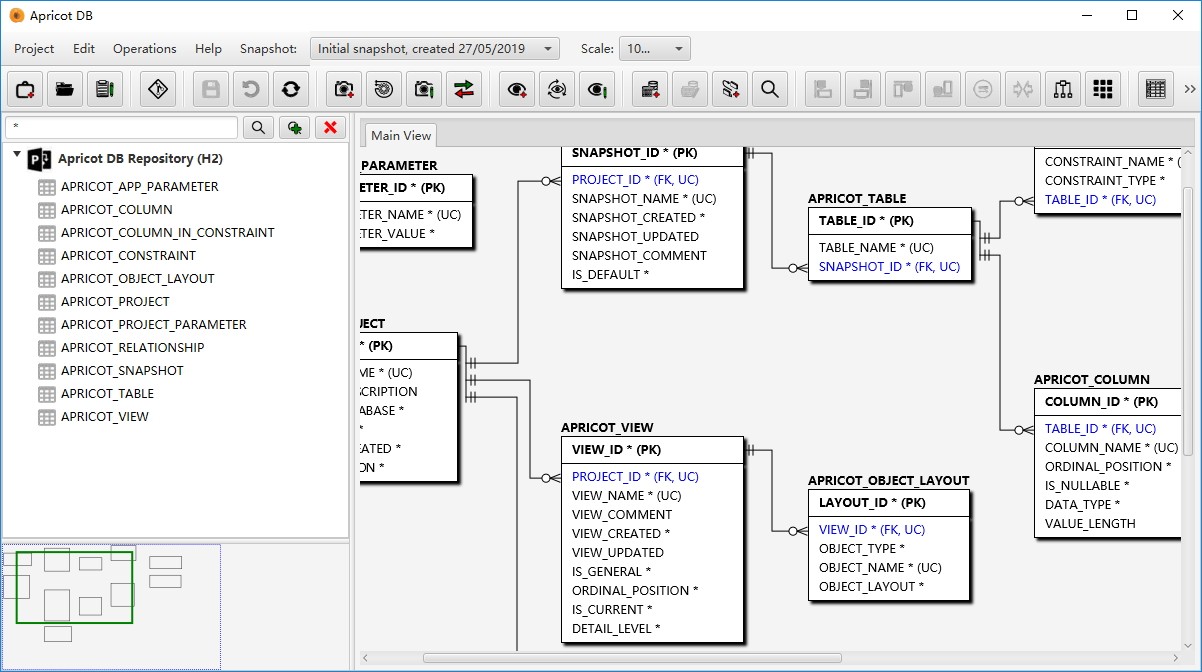Image resolution: width=1202 pixels, height=672 pixels.
Task: Click the magnifier search icon in main toolbar
Action: 770,89
